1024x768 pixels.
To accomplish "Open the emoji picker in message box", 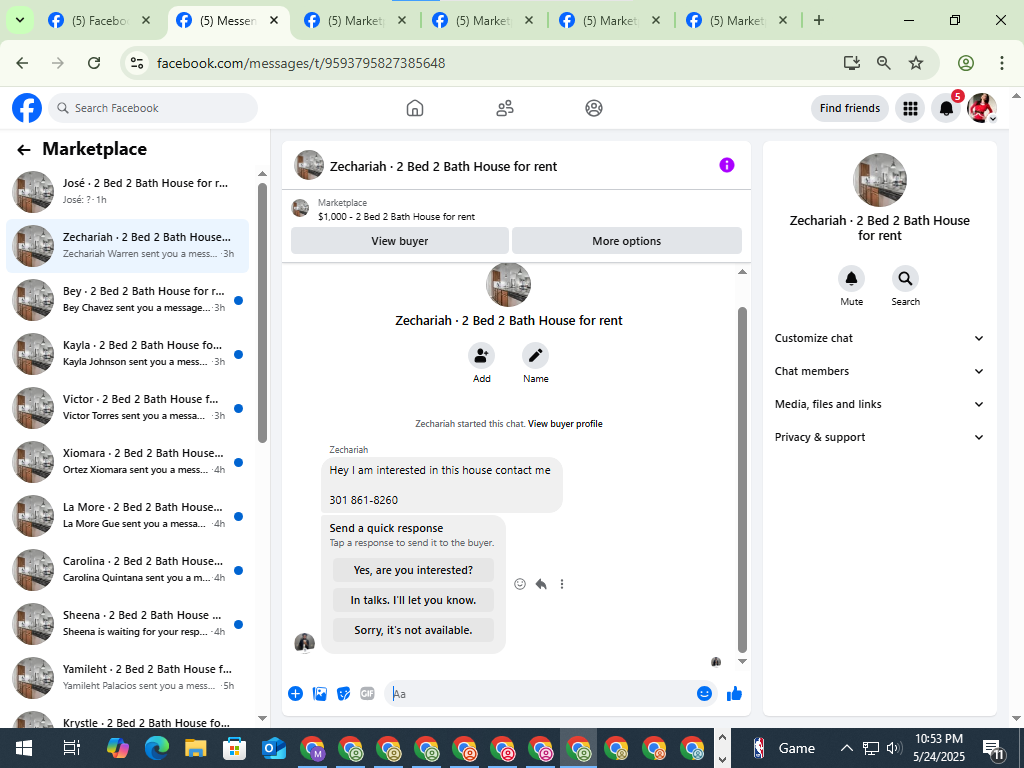I will pos(704,694).
